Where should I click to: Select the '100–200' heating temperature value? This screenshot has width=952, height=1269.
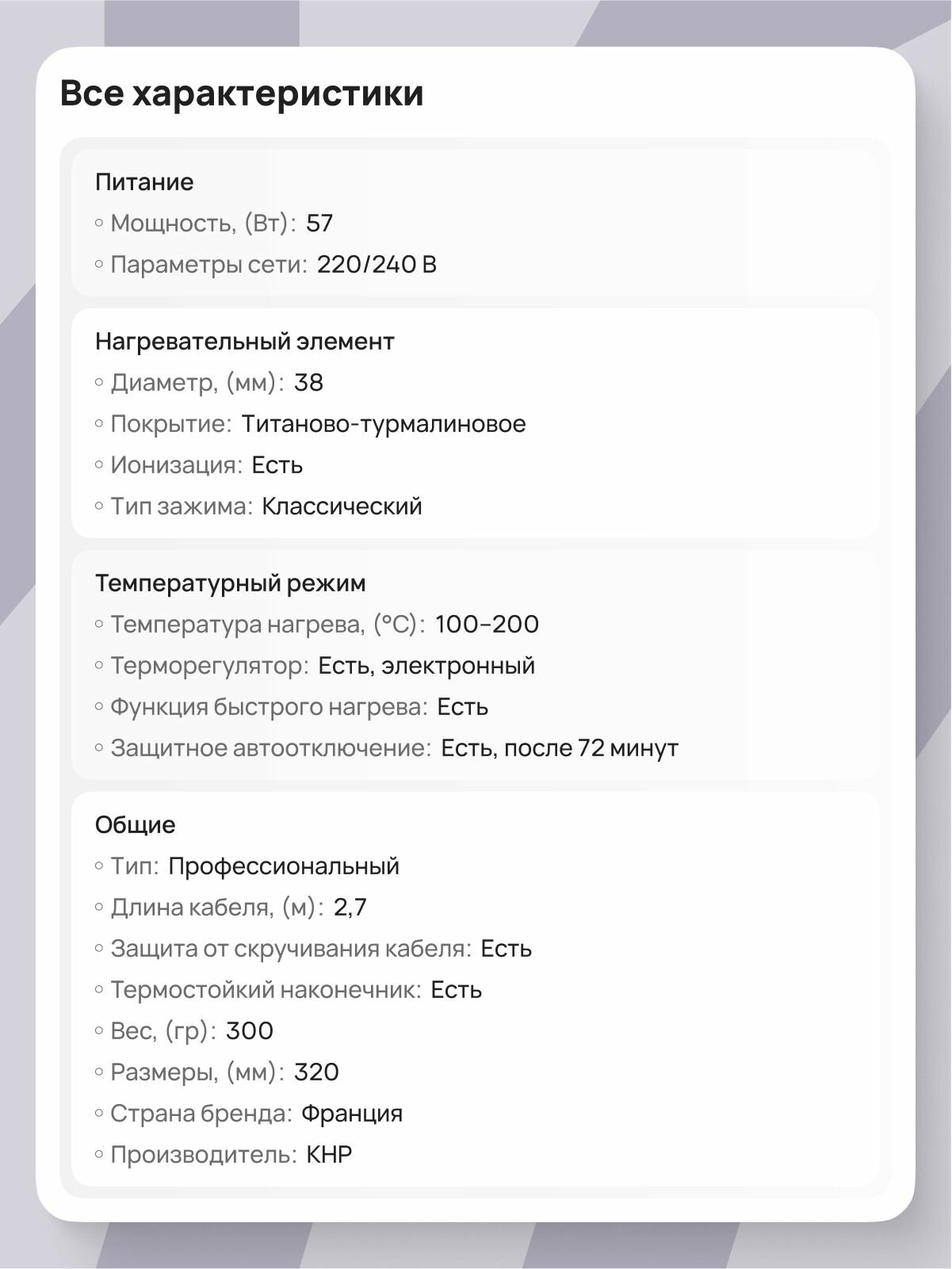tap(487, 625)
